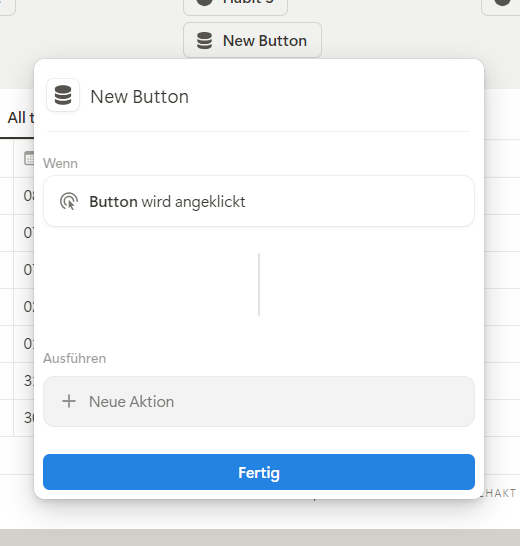Viewport: 520px width, 546px height.
Task: Confirm with the blue Fertig button
Action: (259, 472)
